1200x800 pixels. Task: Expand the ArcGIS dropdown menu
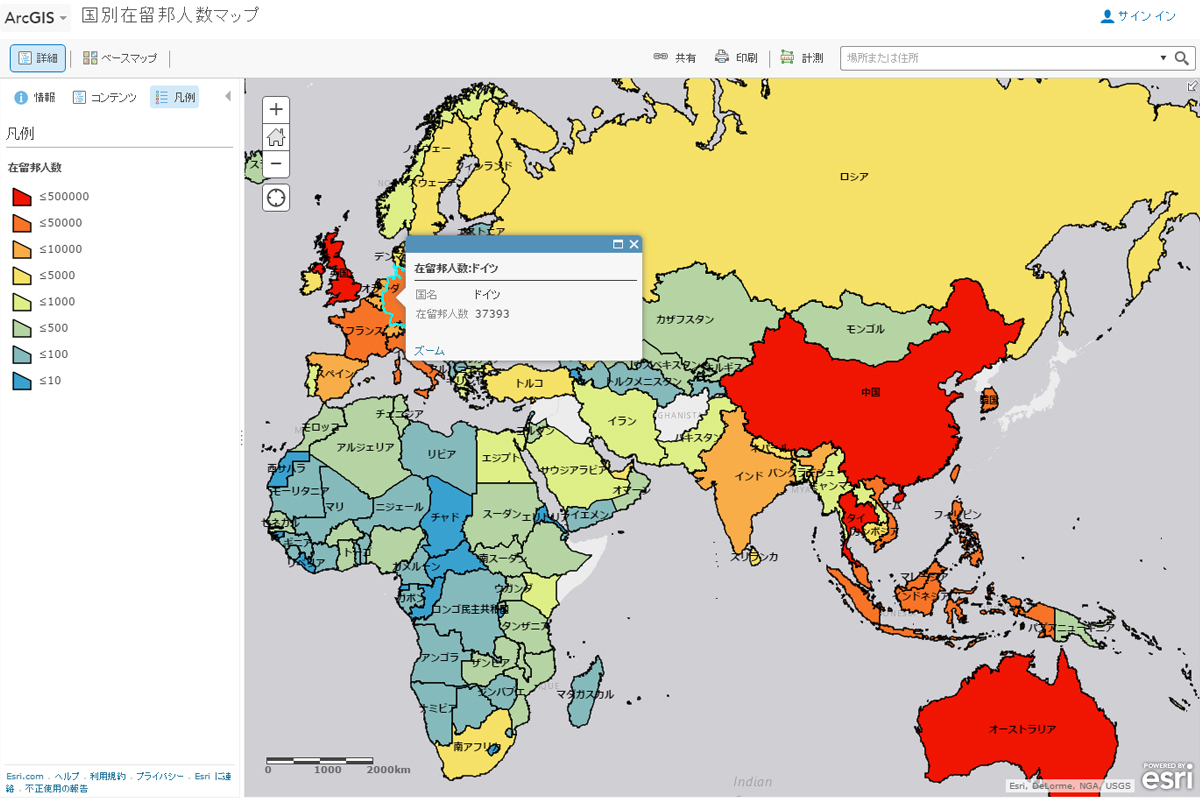click(37, 17)
